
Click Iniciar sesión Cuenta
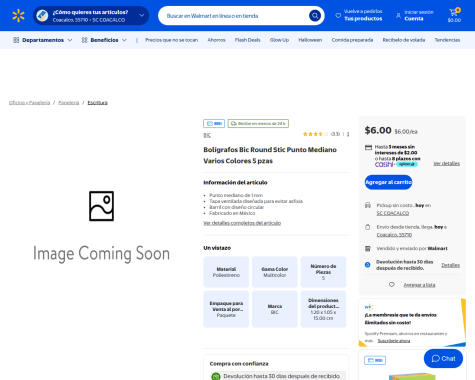pos(415,15)
